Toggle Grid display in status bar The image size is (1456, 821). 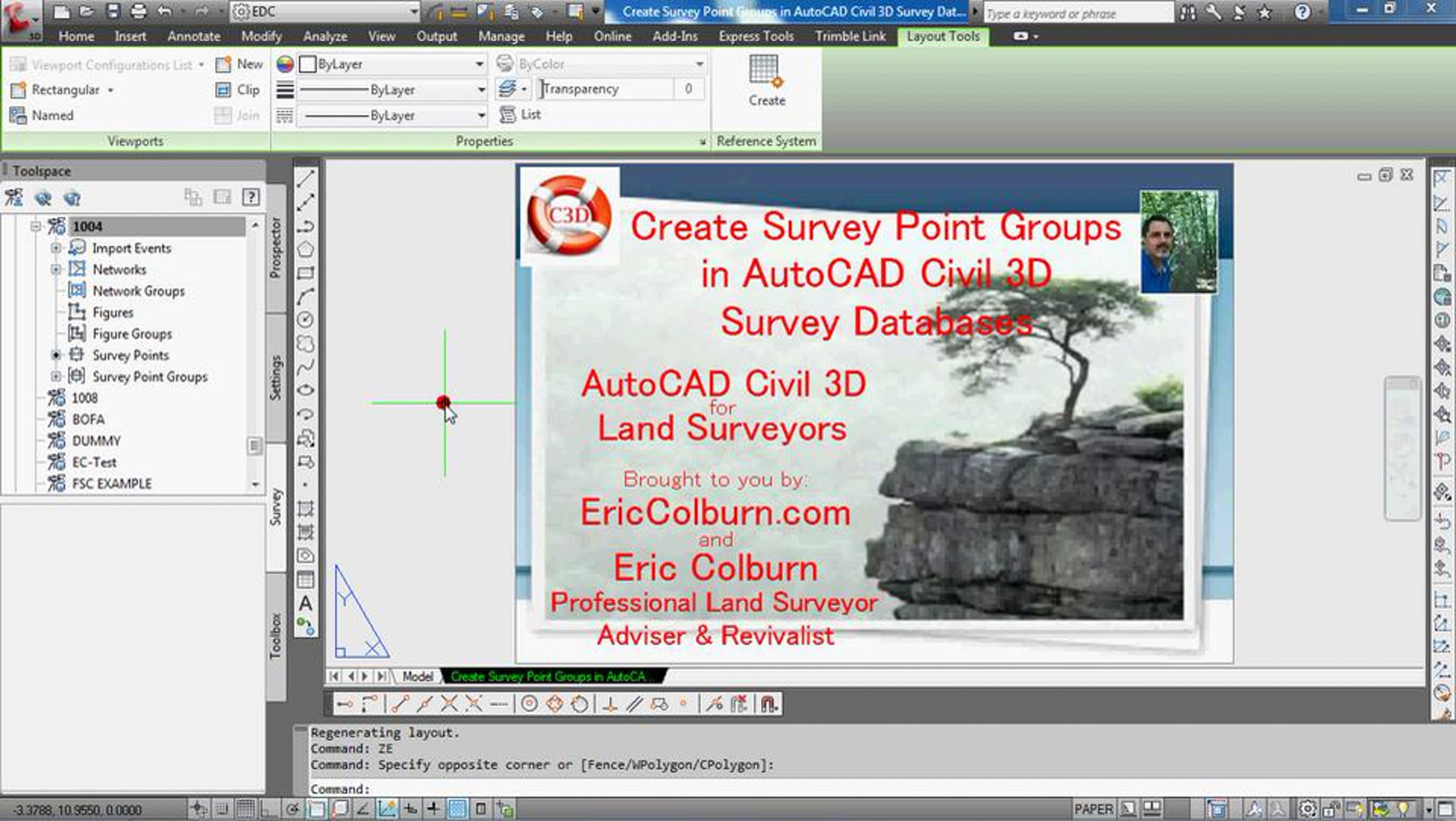click(246, 808)
